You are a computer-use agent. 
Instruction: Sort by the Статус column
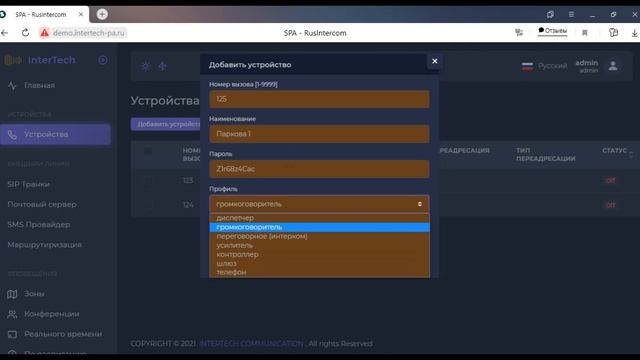[617, 151]
